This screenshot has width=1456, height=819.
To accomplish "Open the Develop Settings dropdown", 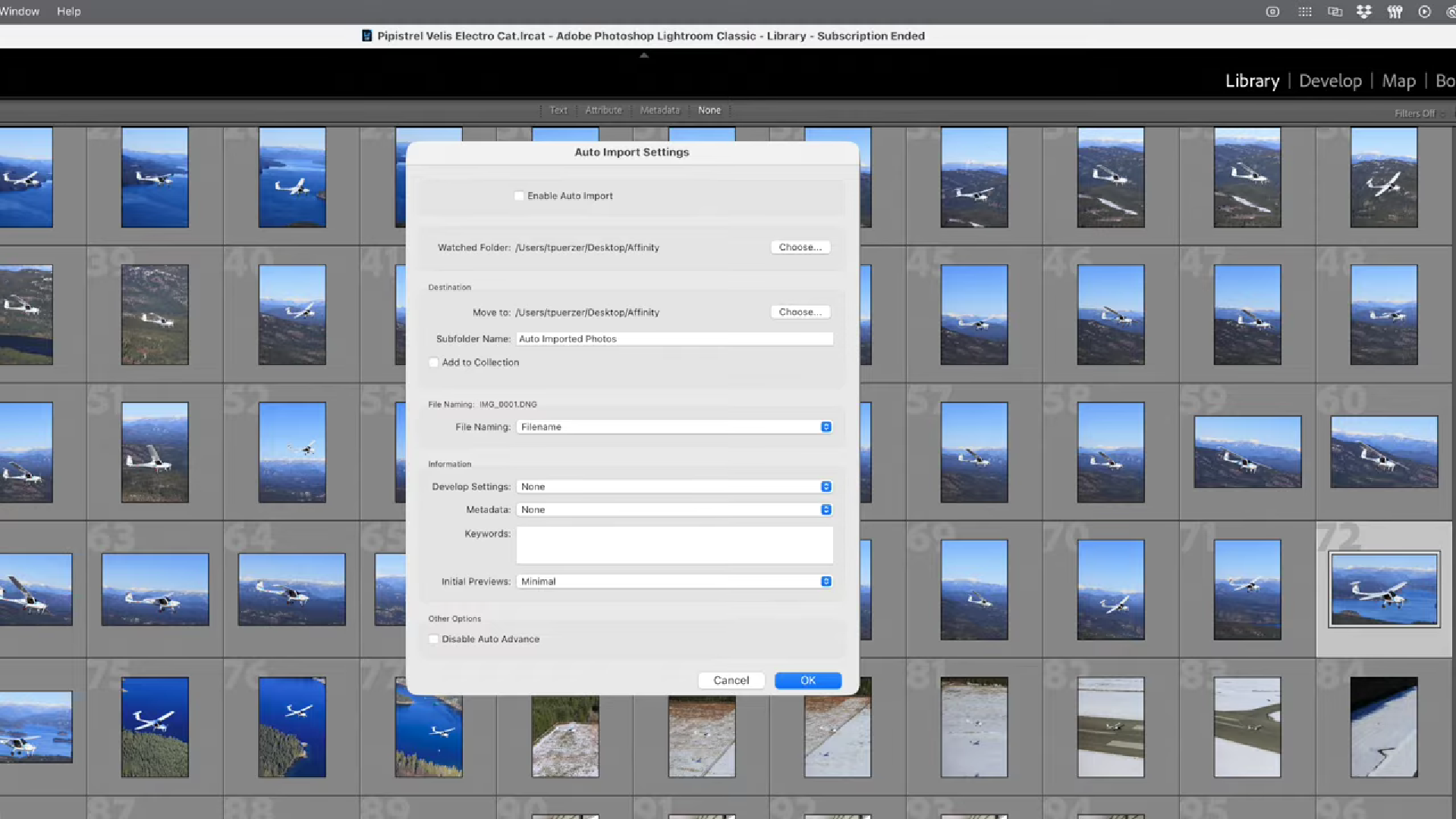I will pyautogui.click(x=674, y=487).
